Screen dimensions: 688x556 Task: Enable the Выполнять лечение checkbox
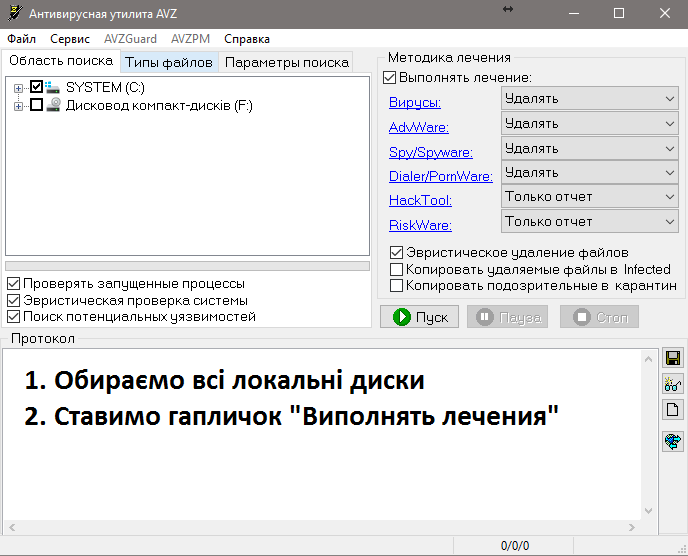click(x=390, y=77)
